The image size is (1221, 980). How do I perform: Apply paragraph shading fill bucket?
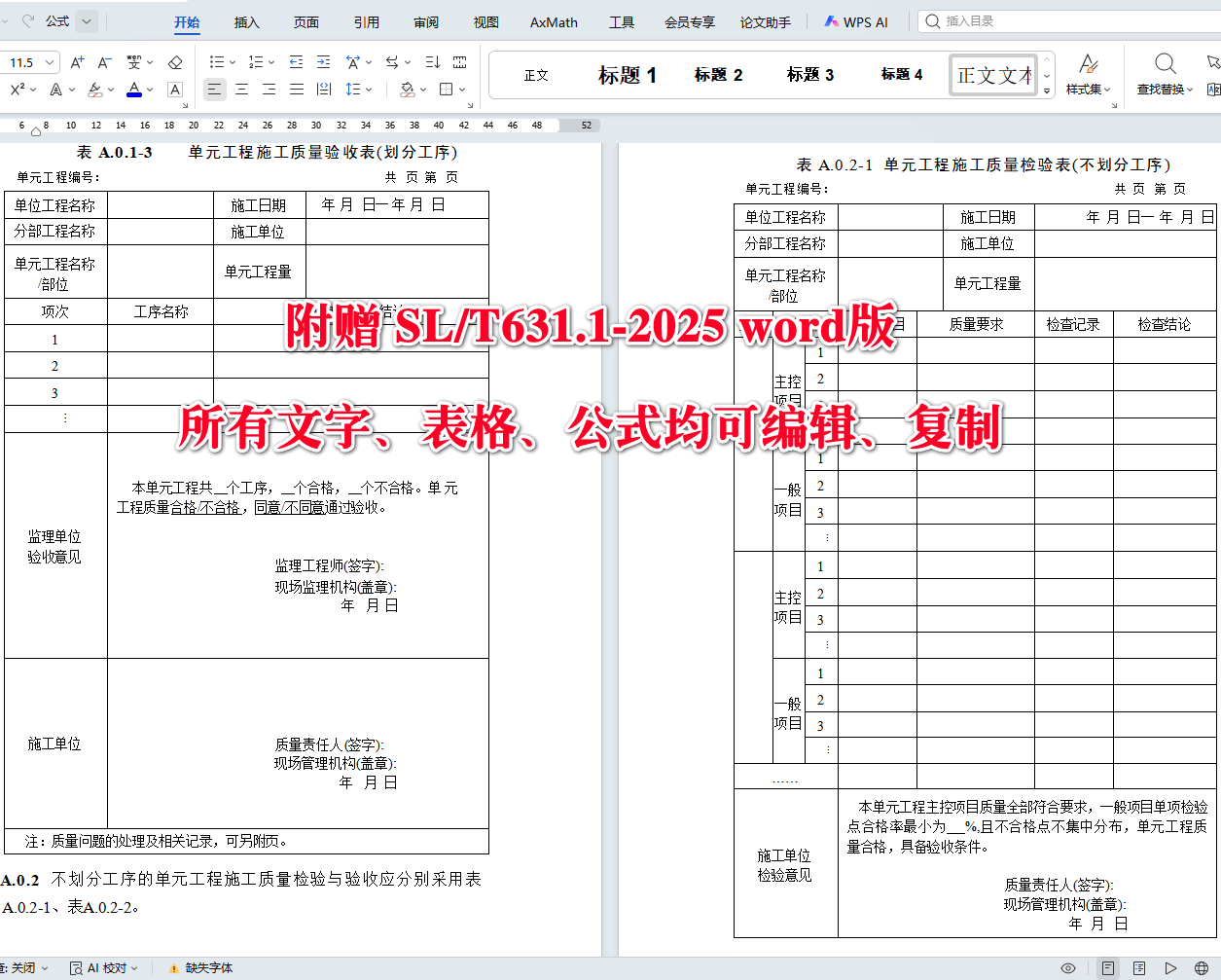click(407, 90)
